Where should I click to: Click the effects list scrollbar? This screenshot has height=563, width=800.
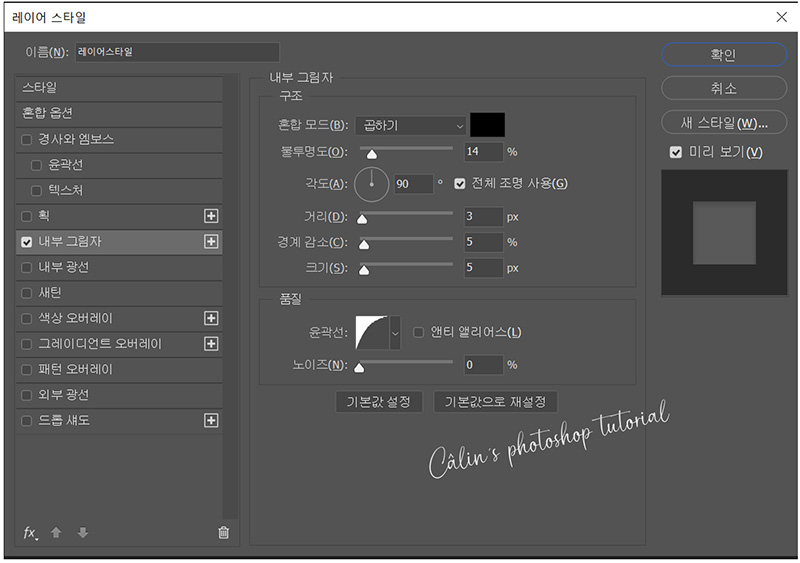[231, 297]
